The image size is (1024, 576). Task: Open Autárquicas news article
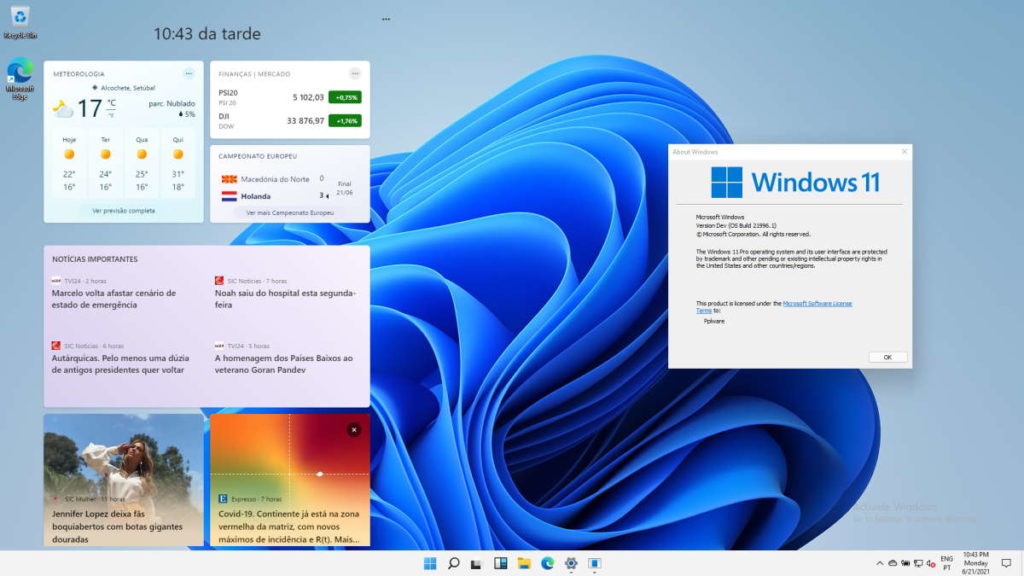click(x=120, y=364)
